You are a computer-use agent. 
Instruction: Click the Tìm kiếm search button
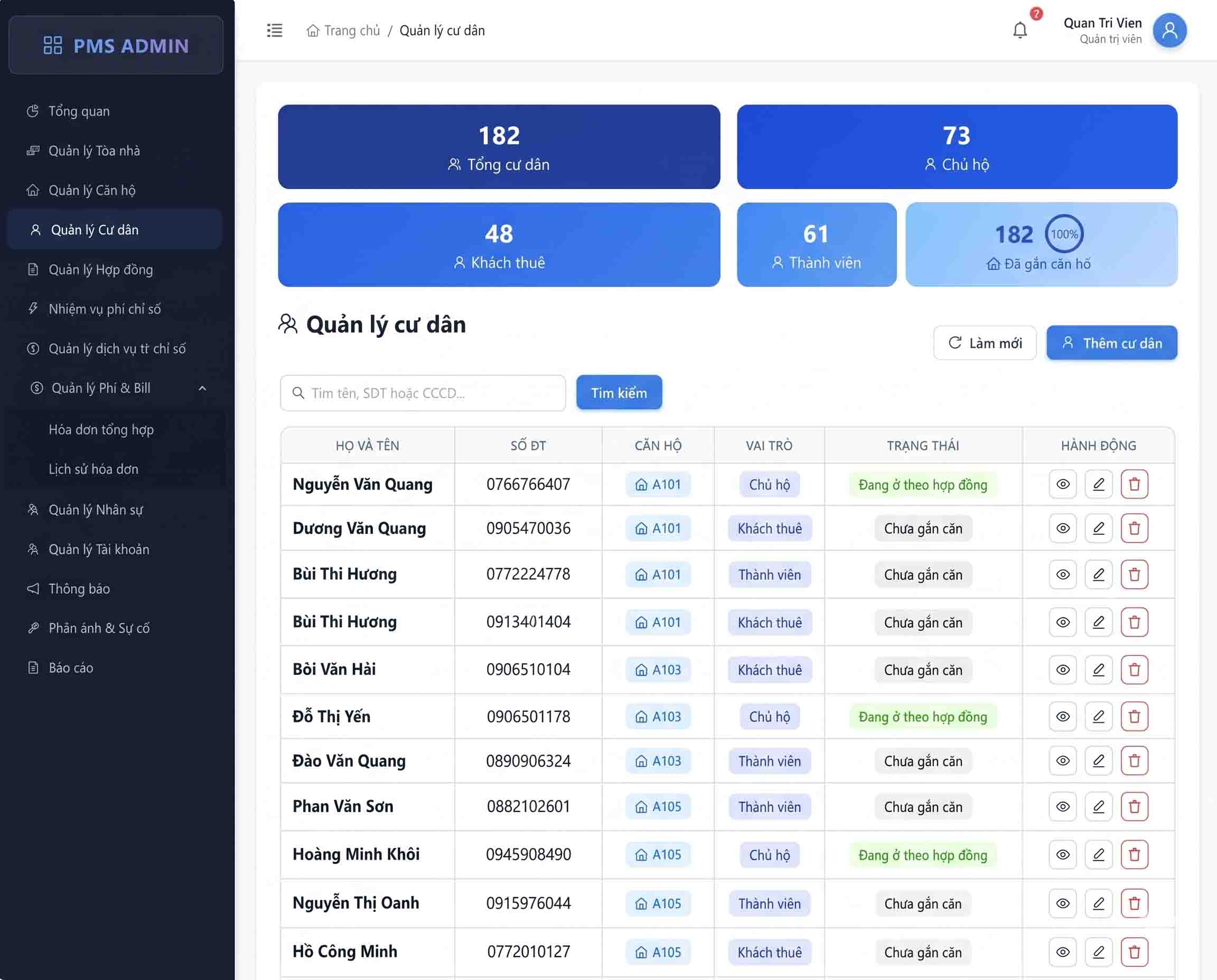pos(619,393)
